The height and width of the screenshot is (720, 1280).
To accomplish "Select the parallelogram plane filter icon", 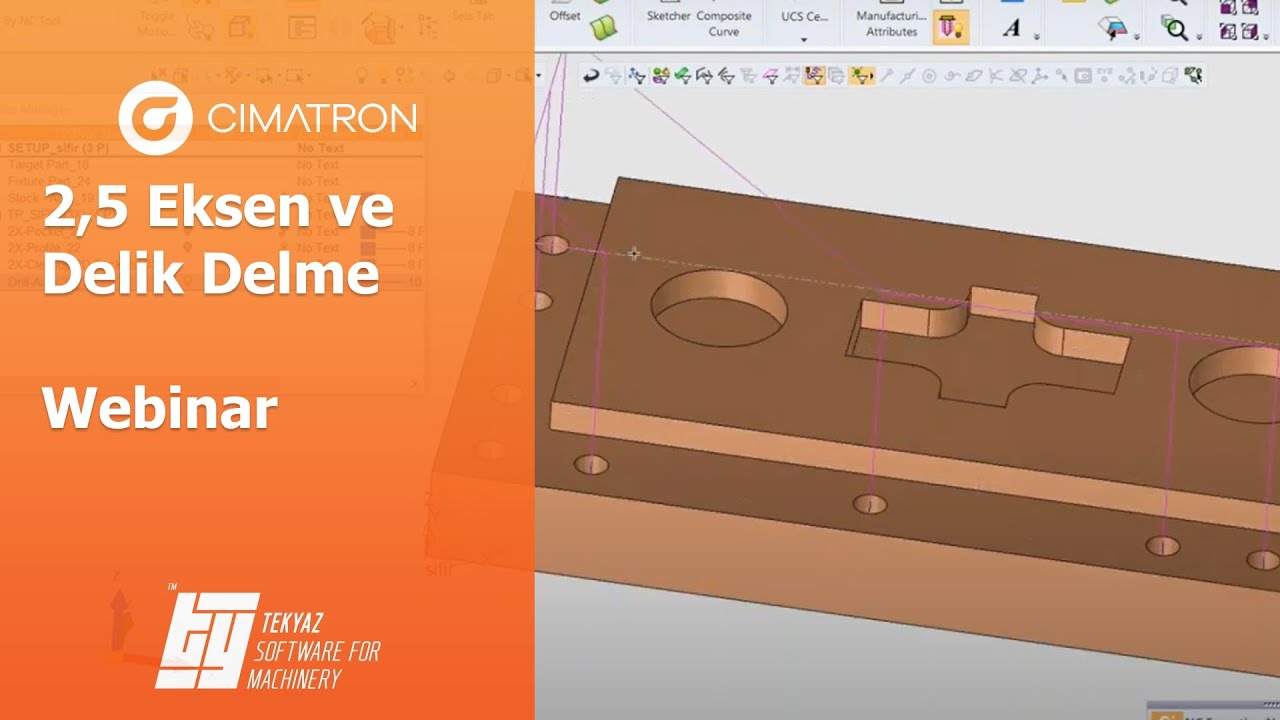I will 973,75.
